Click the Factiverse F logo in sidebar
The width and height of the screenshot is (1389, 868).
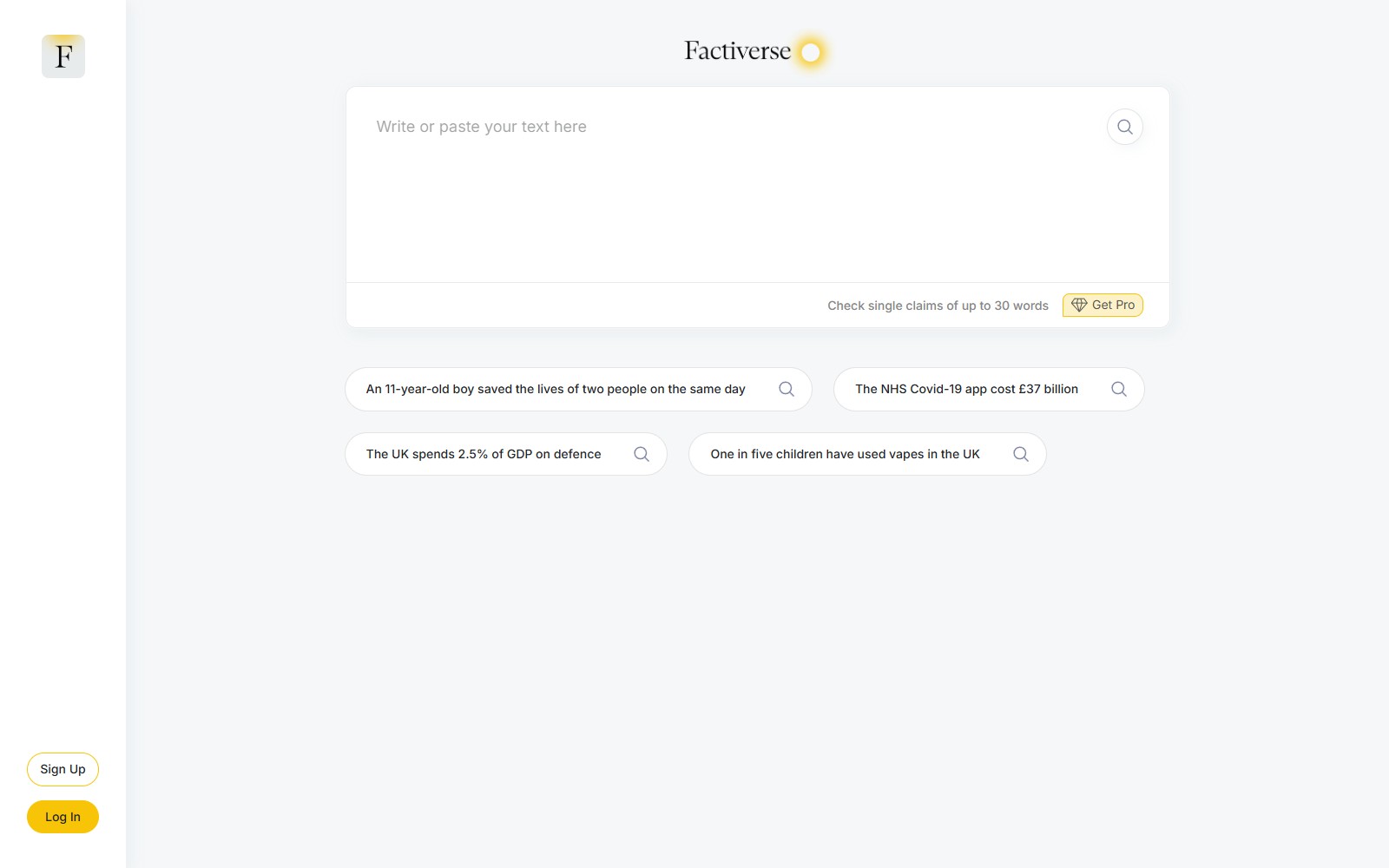[x=63, y=56]
